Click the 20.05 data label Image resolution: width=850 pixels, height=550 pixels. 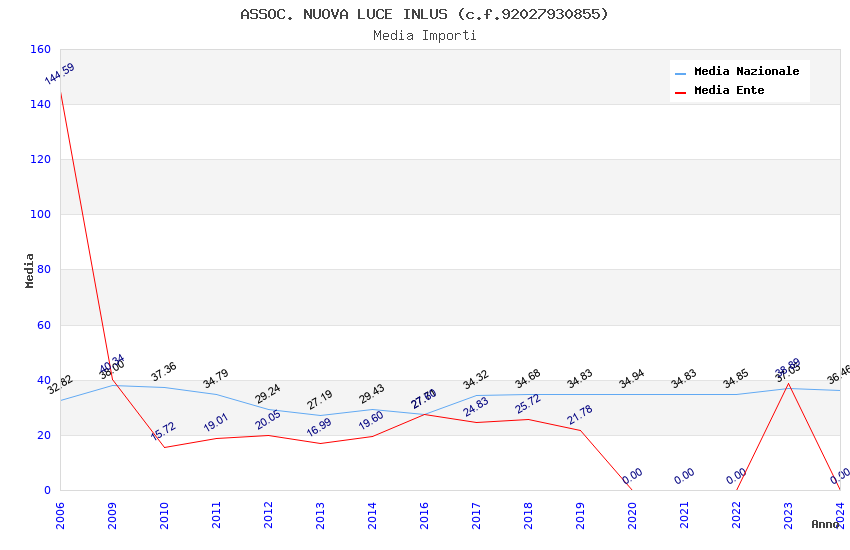pyautogui.click(x=268, y=419)
